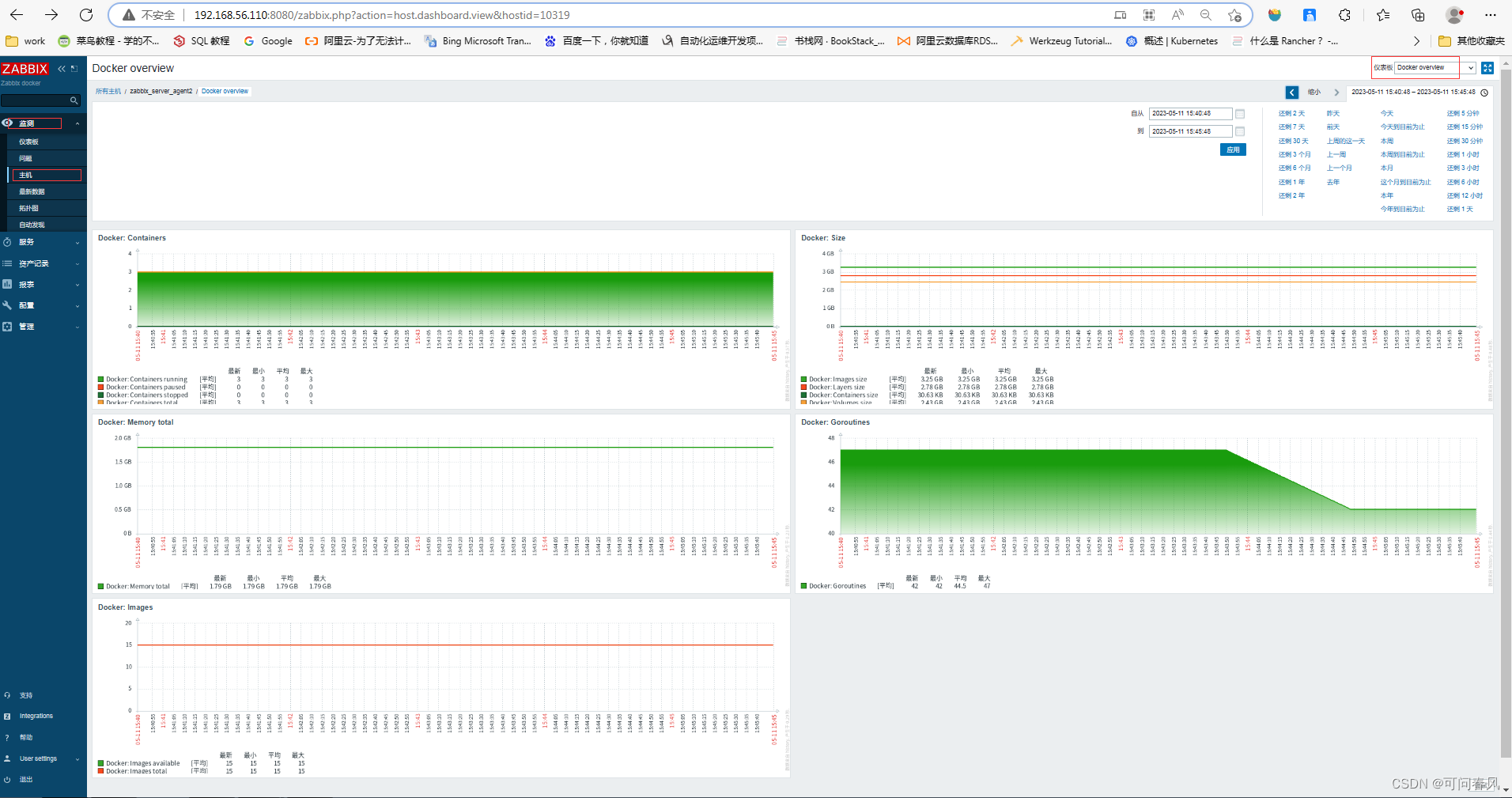Expand the User settings menu
This screenshot has width=1512, height=798.
pos(77,758)
